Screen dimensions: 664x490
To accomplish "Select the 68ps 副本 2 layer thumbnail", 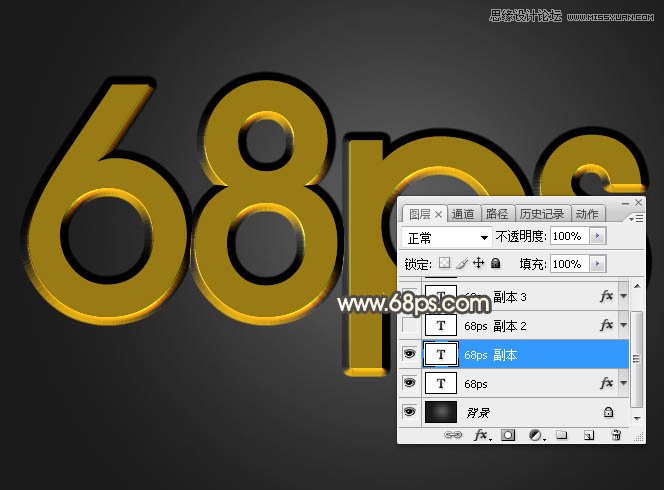I will point(441,325).
